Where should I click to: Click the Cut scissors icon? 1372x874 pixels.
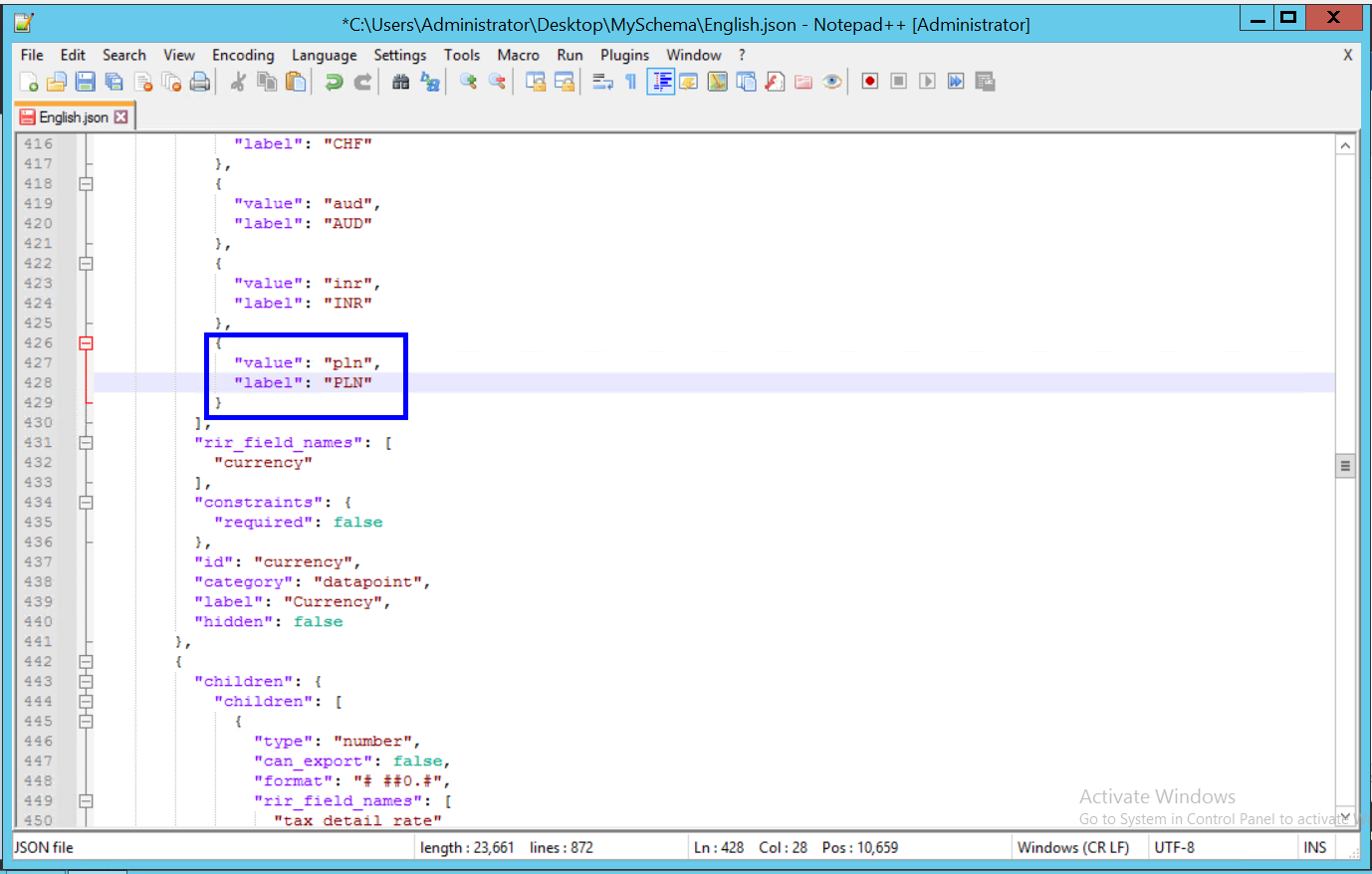[238, 82]
